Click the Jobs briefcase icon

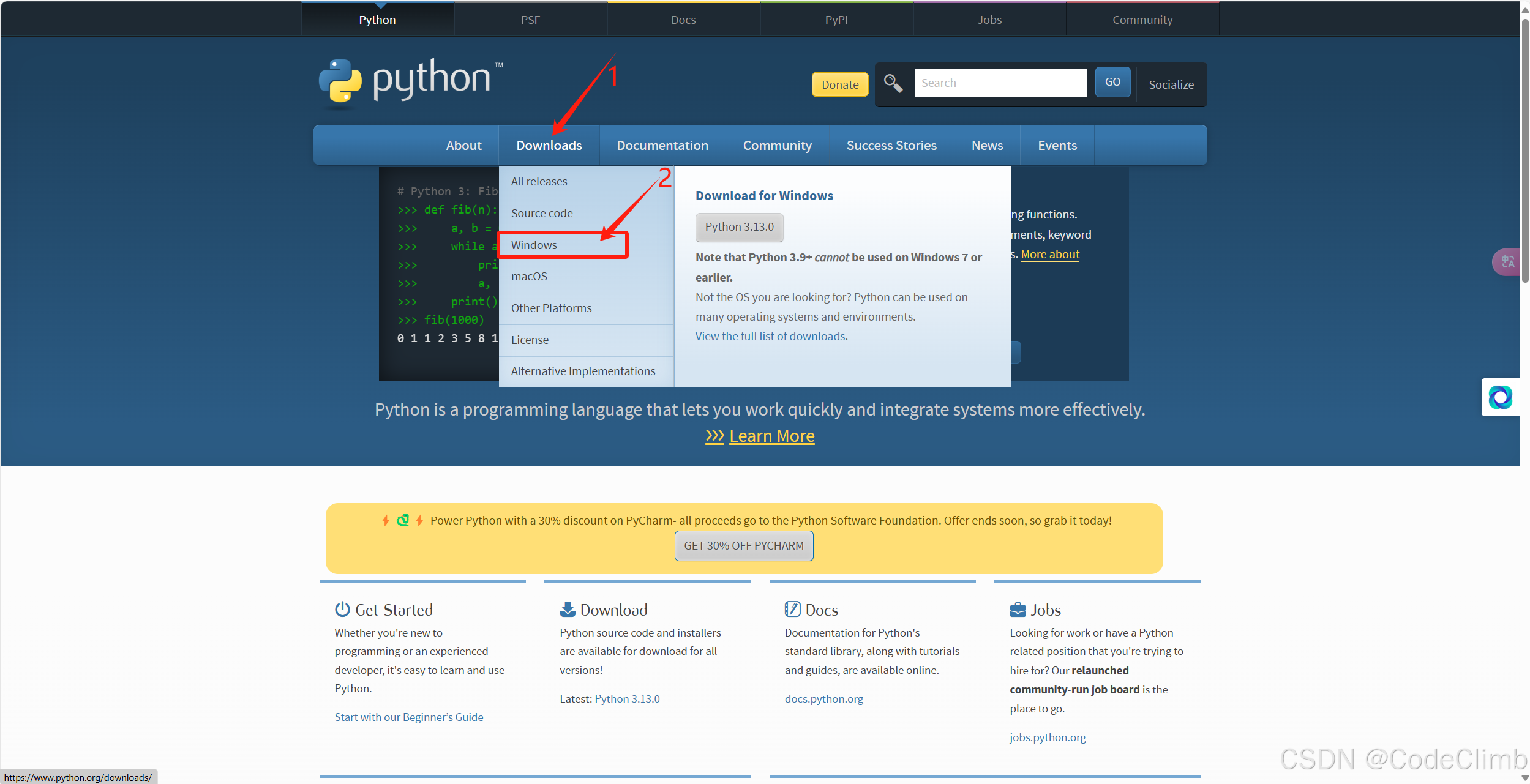1018,610
